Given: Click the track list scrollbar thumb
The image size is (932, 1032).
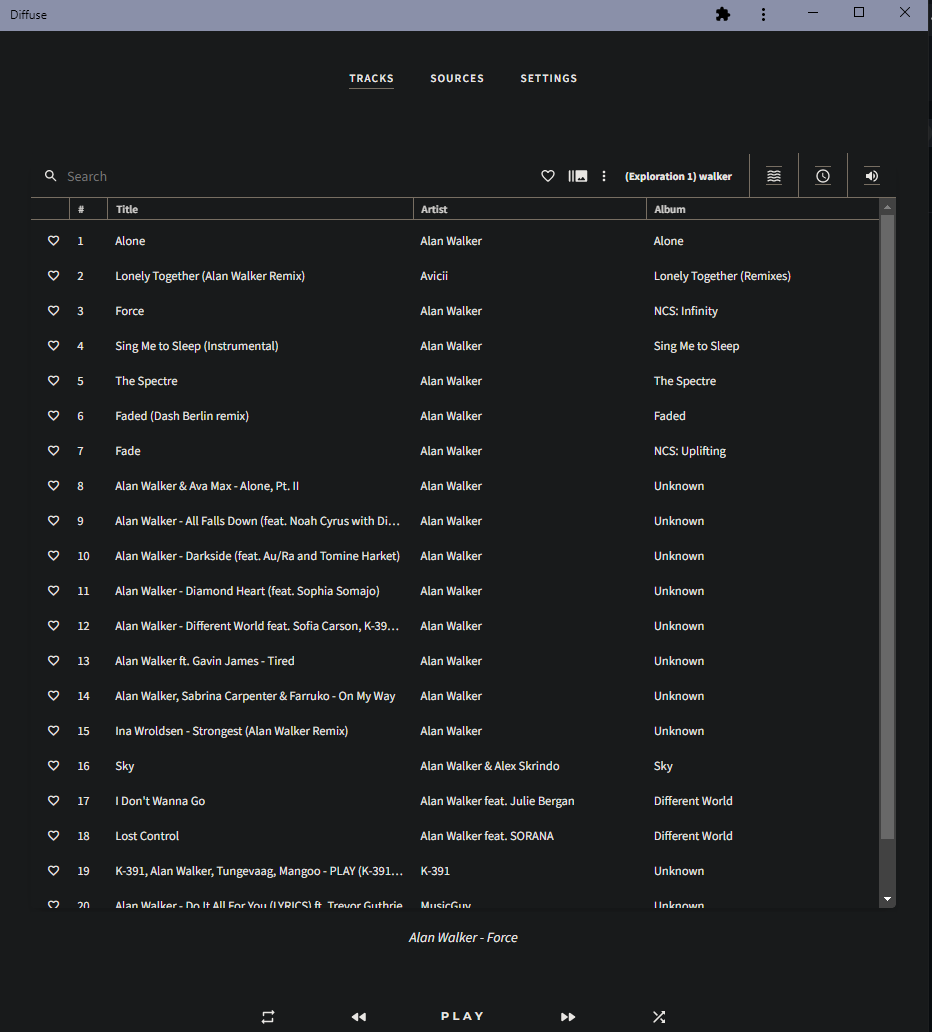Looking at the screenshot, I should point(887,527).
